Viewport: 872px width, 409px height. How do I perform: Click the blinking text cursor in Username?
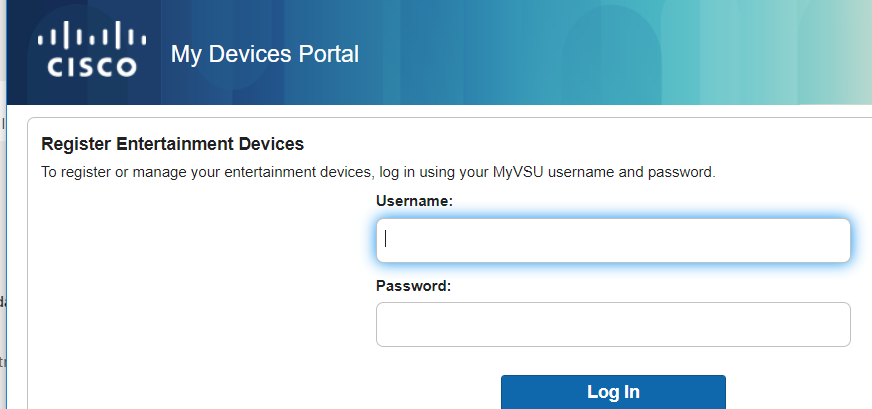pos(386,239)
